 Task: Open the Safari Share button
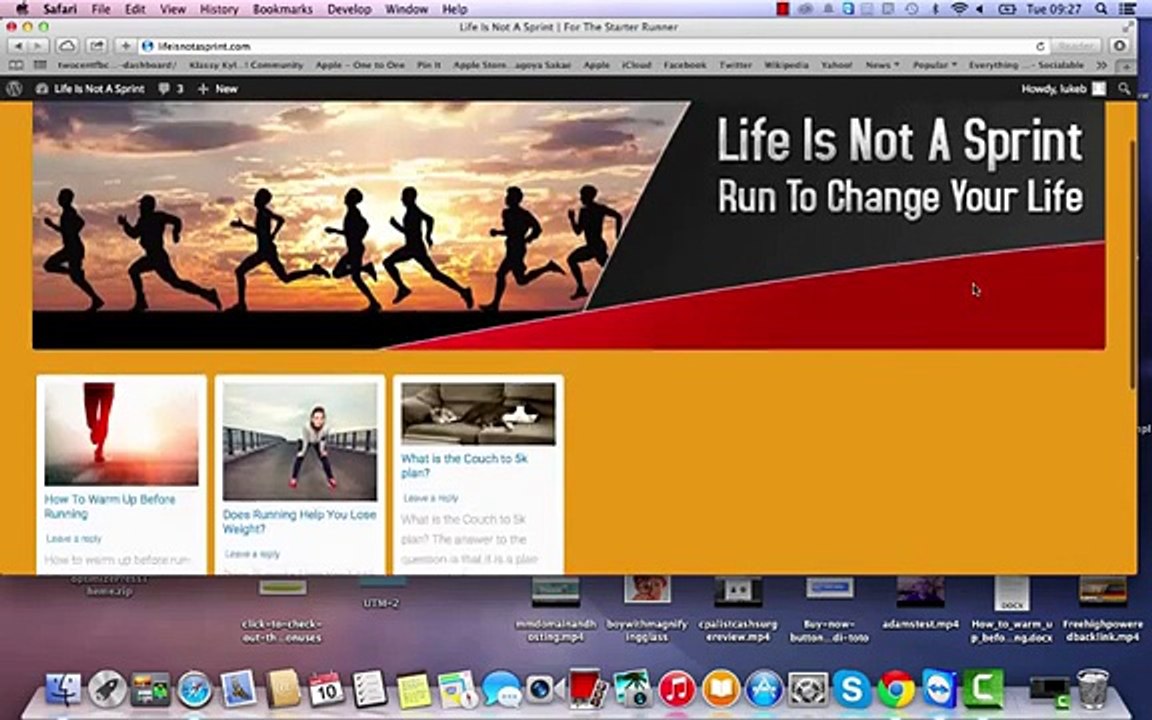click(96, 46)
